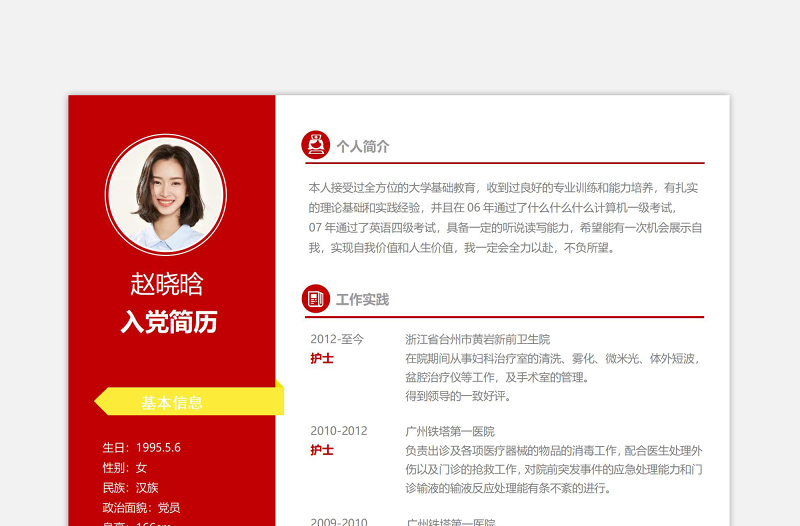This screenshot has width=800, height=526.
Task: Click the line starting 在院期间从事妇科治疗室
Action: coord(553,359)
